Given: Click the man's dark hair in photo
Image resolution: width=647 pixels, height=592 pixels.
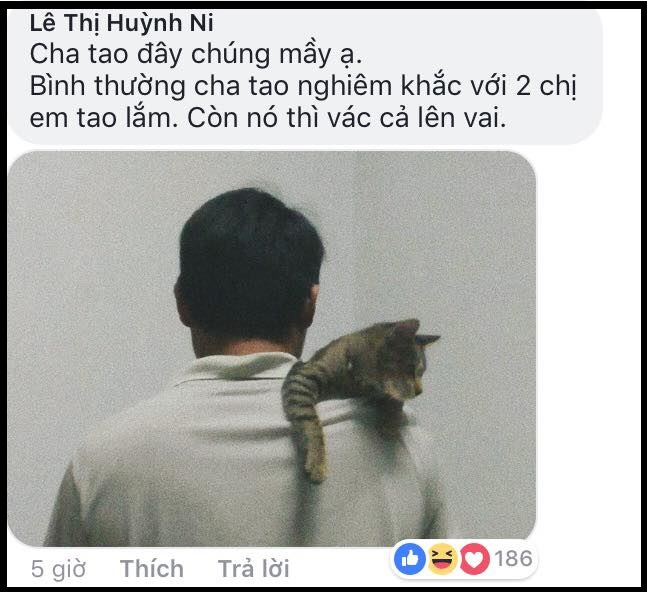Looking at the screenshot, I should (250, 264).
